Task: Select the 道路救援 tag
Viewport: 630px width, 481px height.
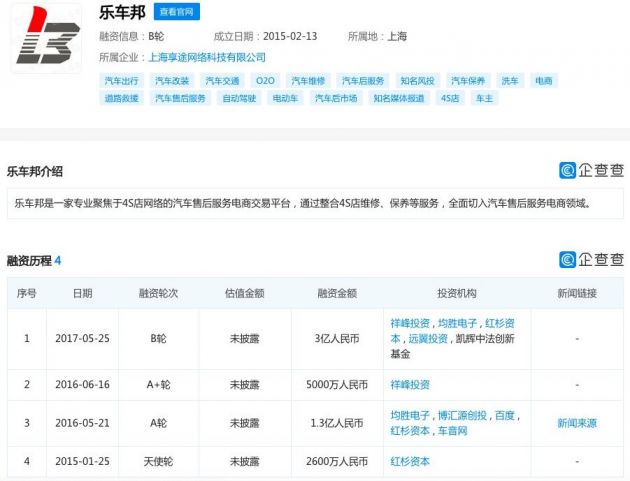Action: coord(121,98)
